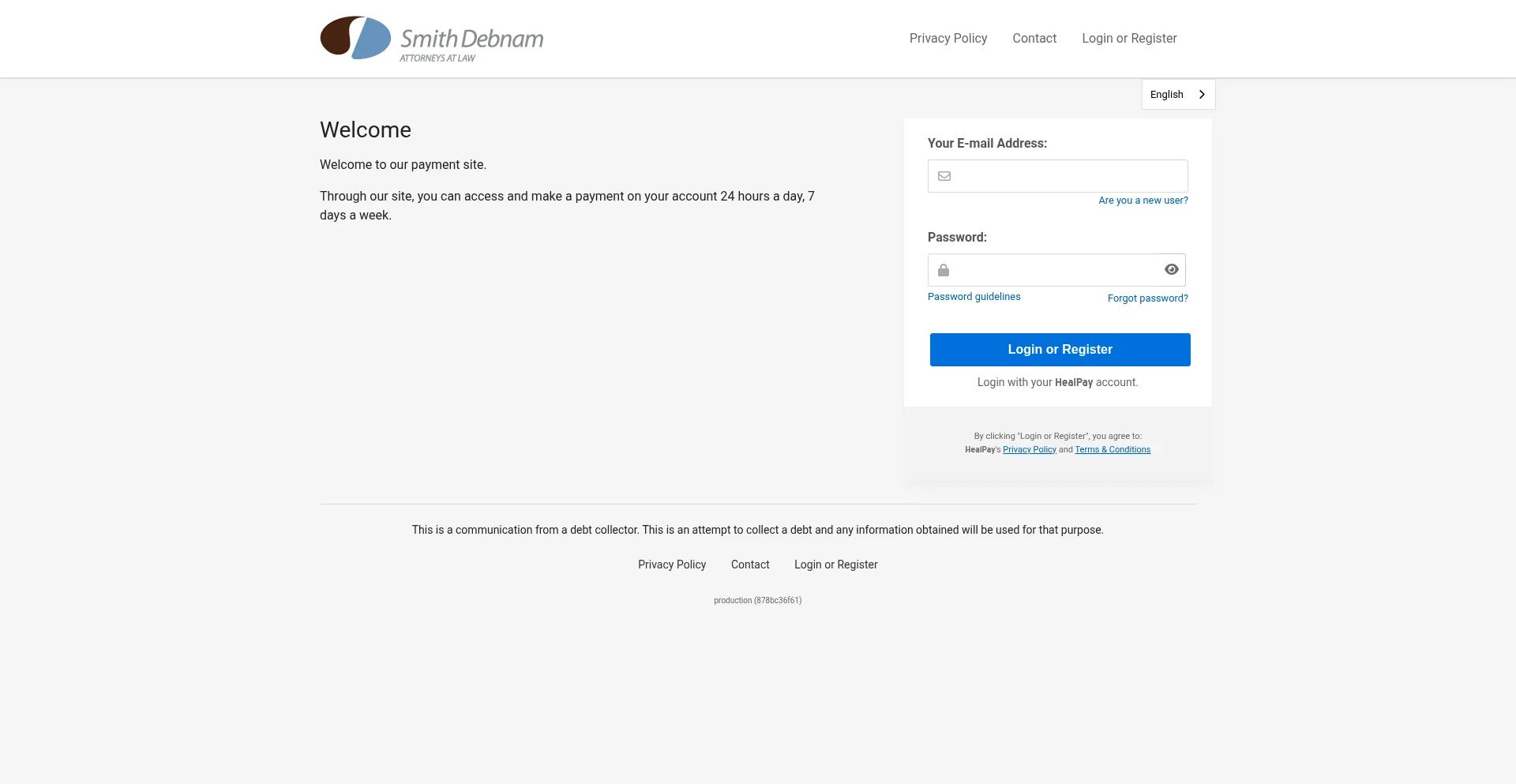
Task: Show the password with the eye icon
Action: pyautogui.click(x=1171, y=269)
